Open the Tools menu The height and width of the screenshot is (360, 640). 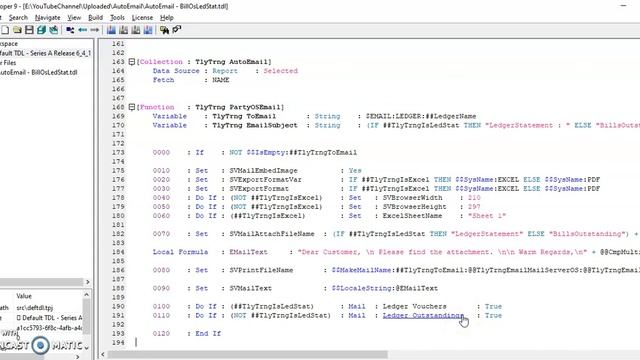(117, 18)
